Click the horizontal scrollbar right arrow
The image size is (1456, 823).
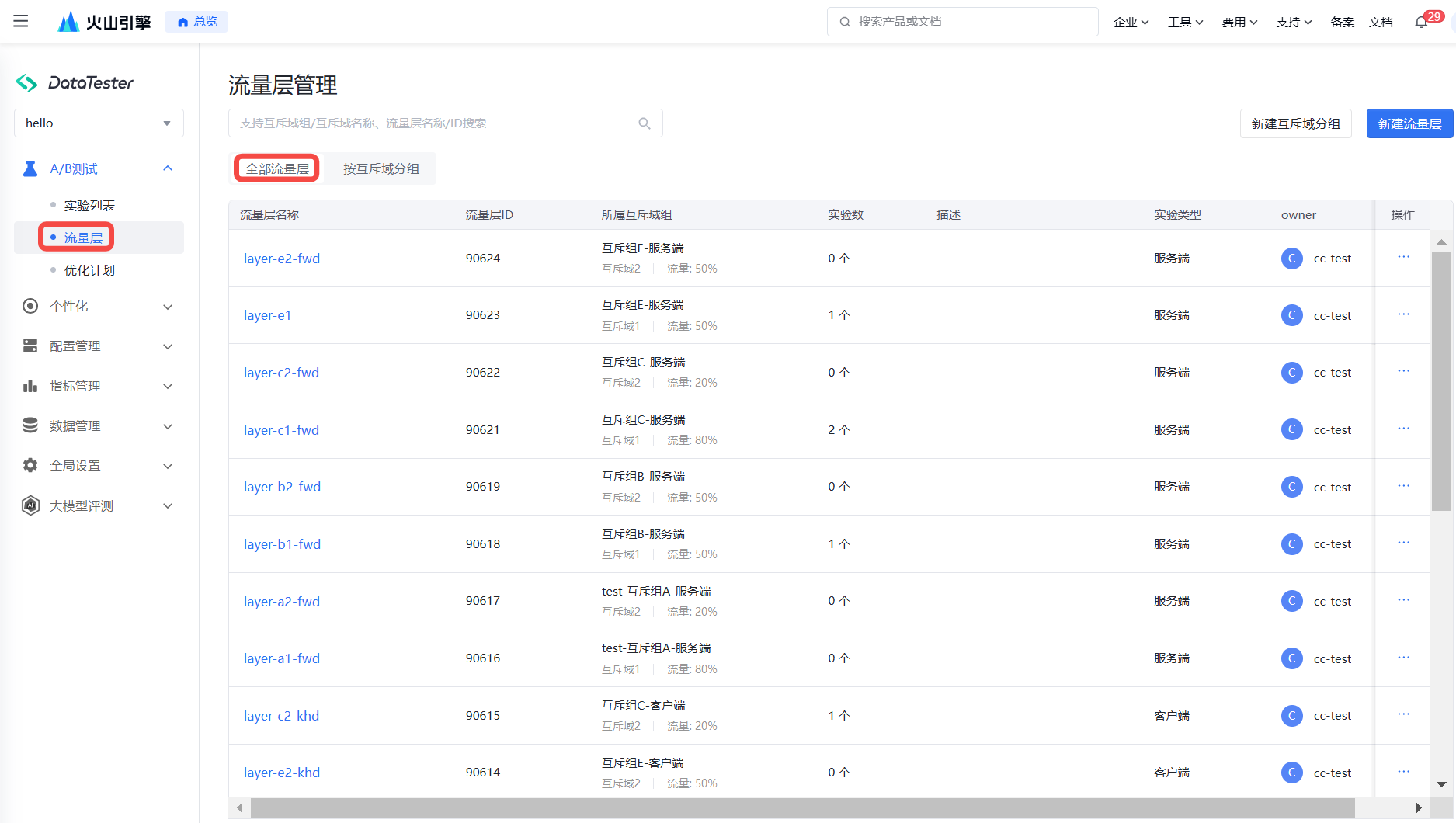pos(1419,808)
